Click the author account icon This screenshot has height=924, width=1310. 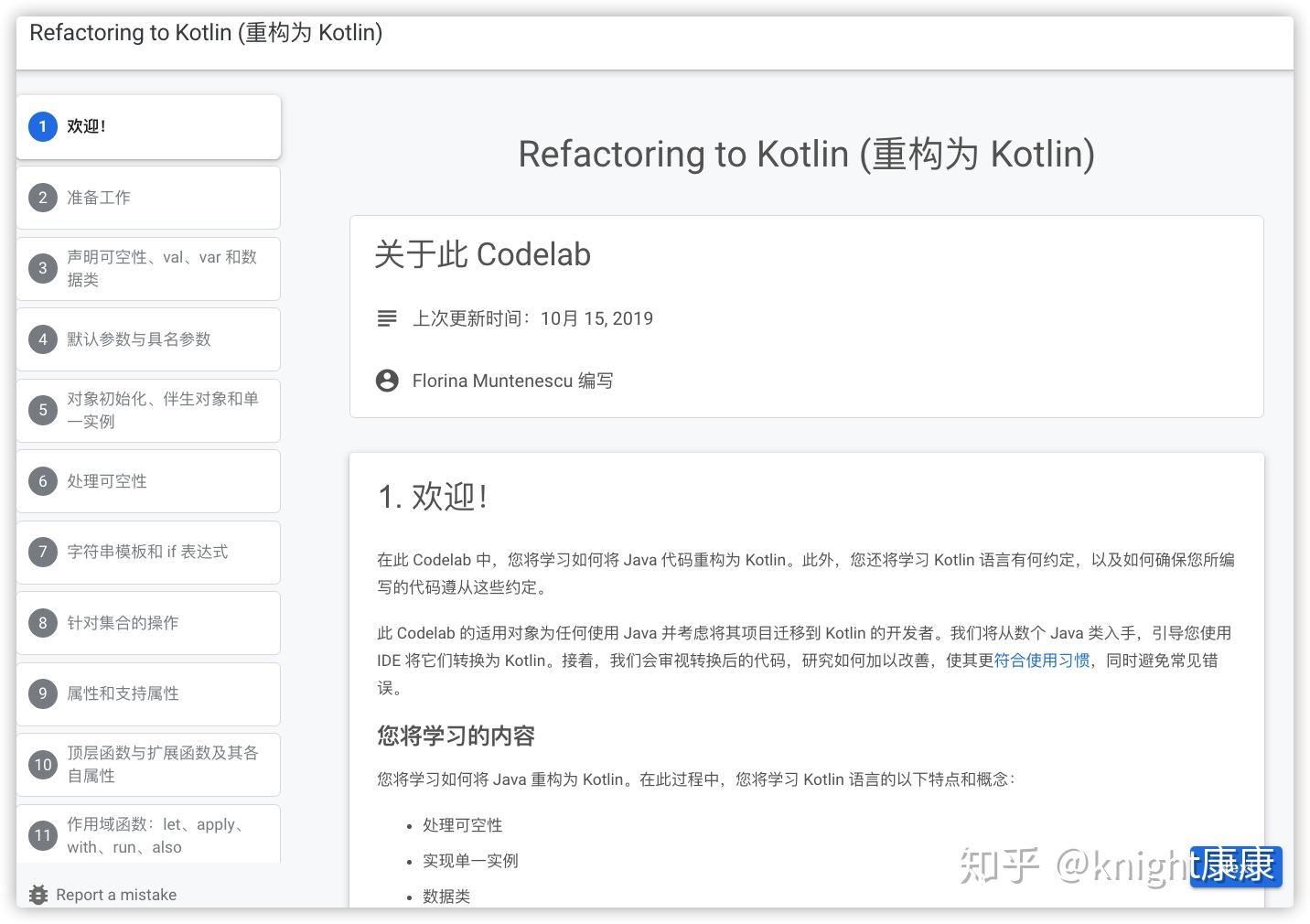pyautogui.click(x=387, y=381)
